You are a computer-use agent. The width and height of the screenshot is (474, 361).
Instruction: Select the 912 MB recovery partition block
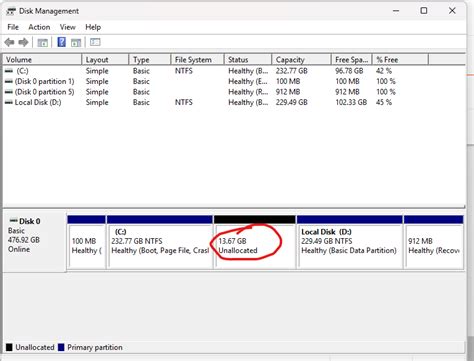coord(433,242)
